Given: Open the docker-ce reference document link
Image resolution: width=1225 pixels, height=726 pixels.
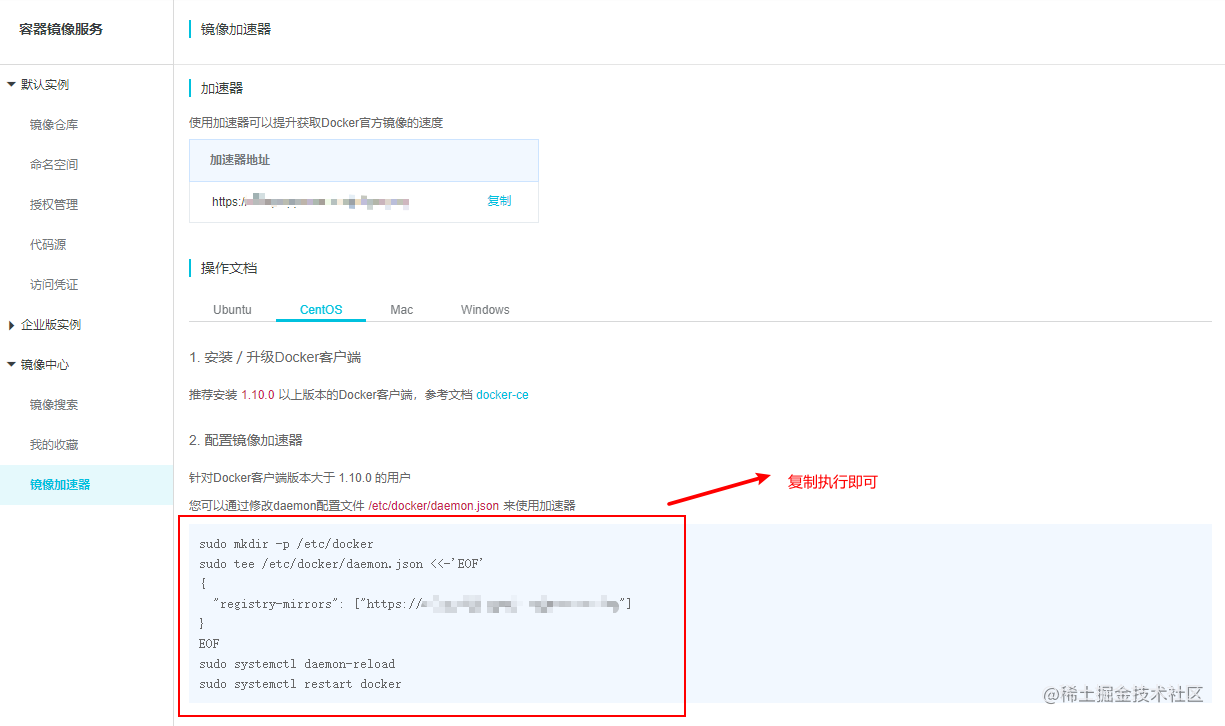Looking at the screenshot, I should click(502, 395).
